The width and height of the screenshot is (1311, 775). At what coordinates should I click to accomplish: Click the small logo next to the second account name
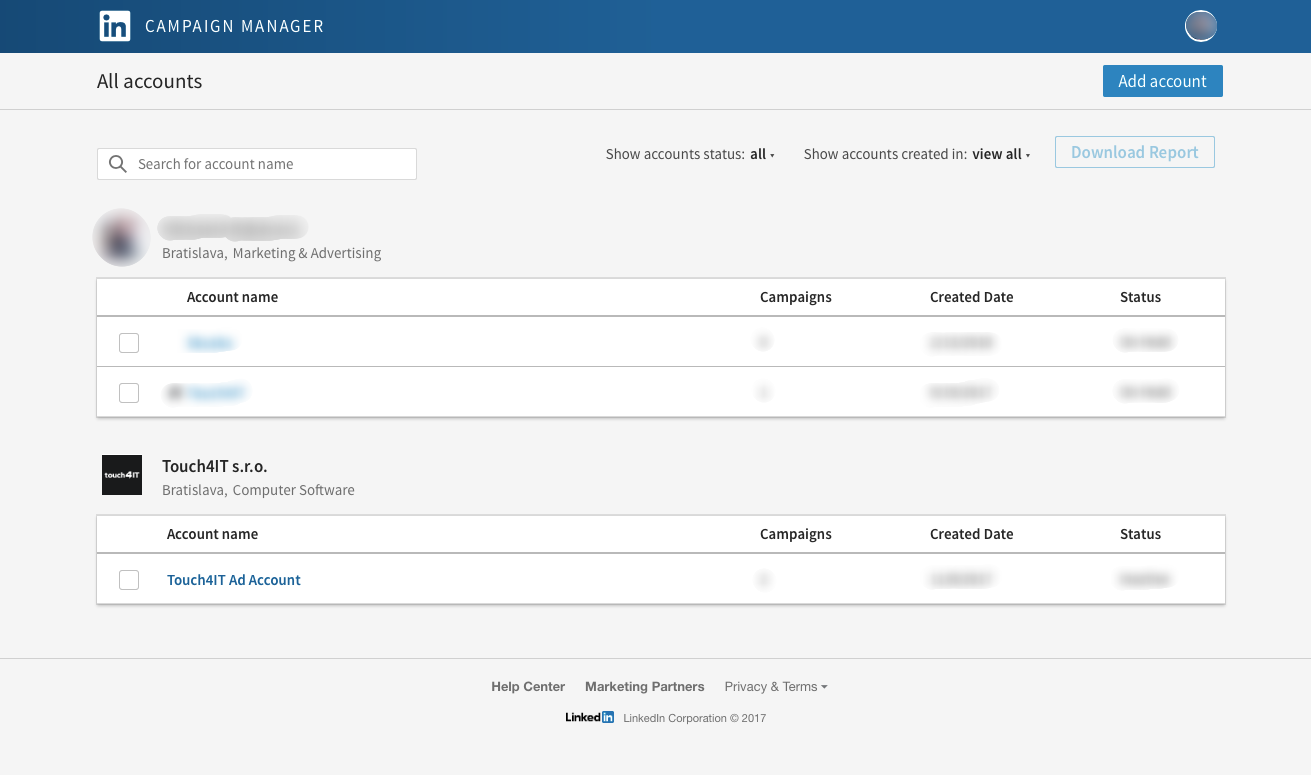(175, 392)
